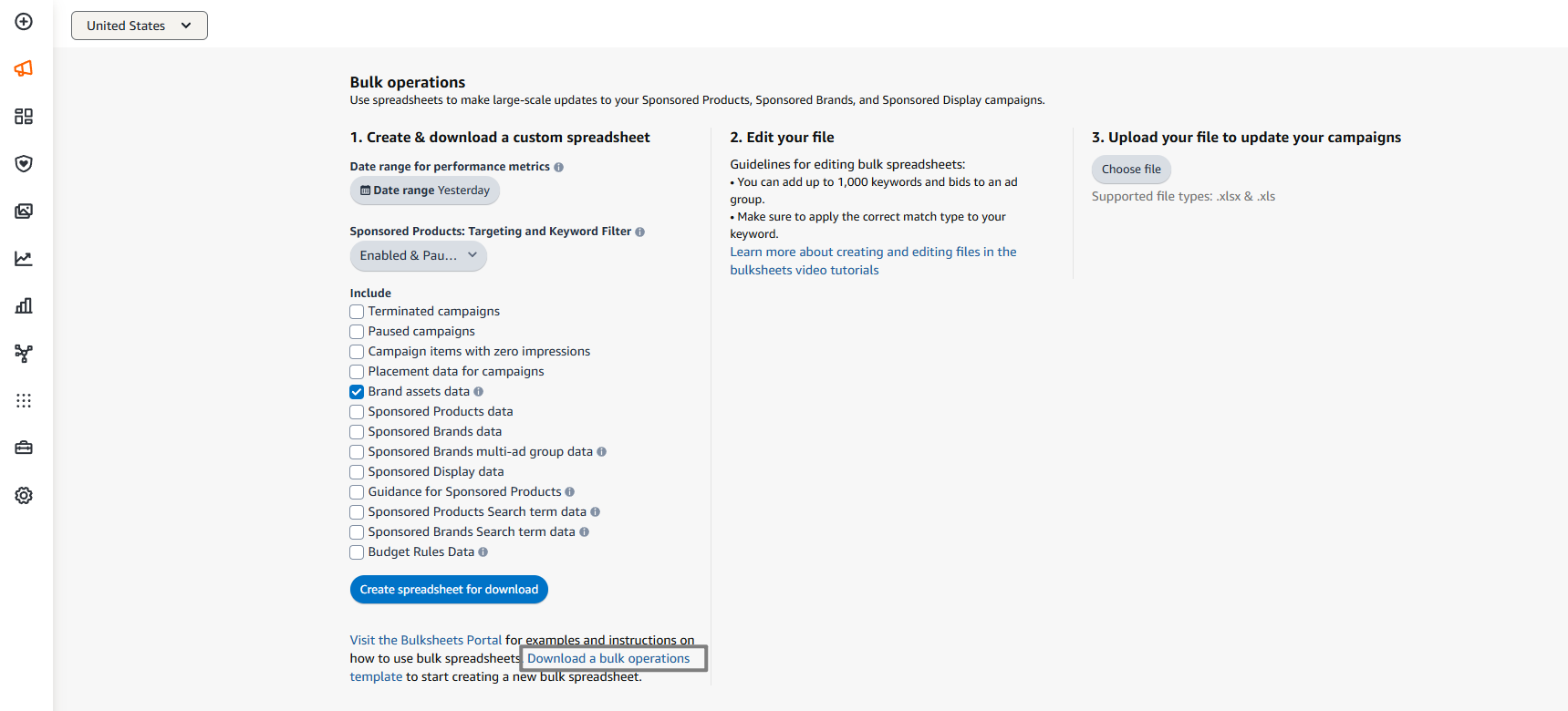
Task: Click the orange optimization network icon
Action: 23,353
